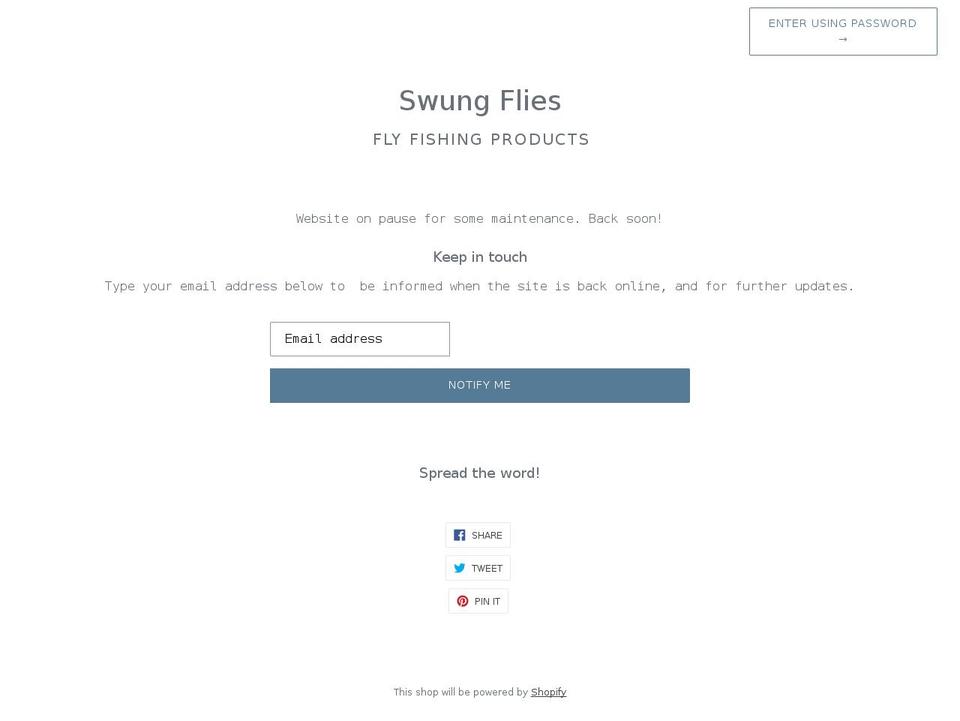Viewport: 960px width, 721px height.
Task: Select the PIN IT button with Pinterest logo
Action: coord(478,600)
